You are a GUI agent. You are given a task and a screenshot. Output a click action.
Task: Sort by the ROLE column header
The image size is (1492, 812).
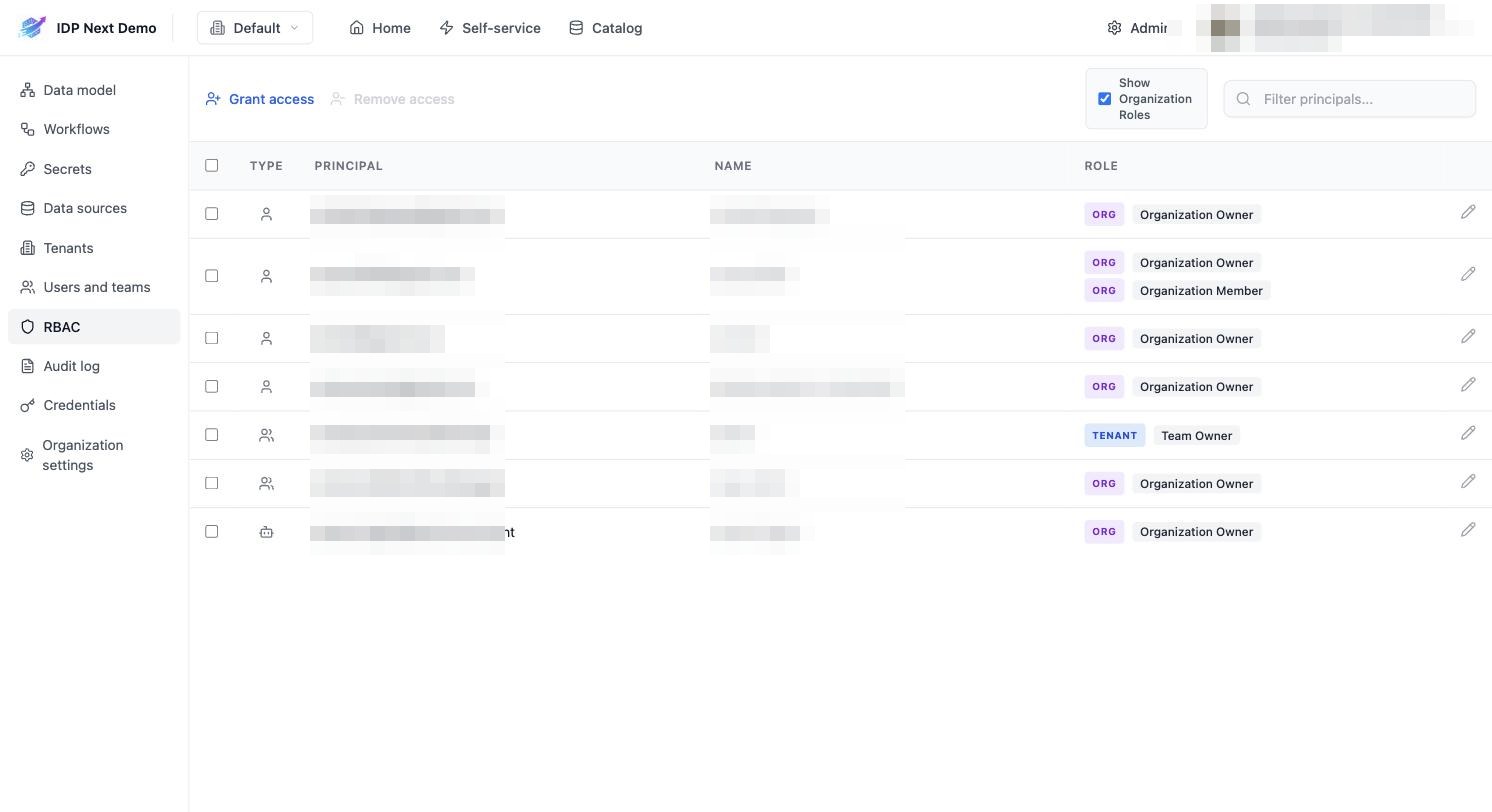tap(1101, 166)
